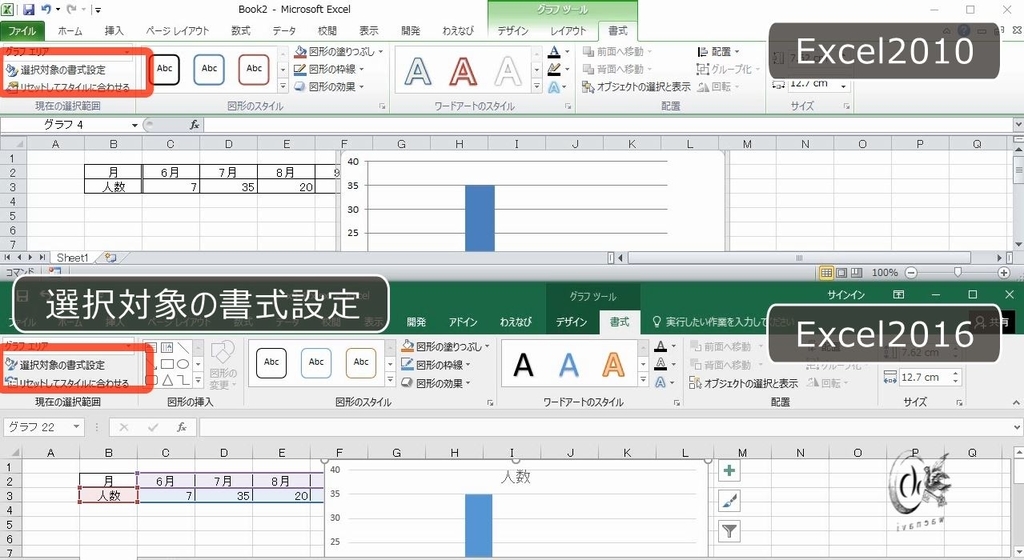Viewport: 1024px width, 560px height.
Task: Switch to レイアウト chart tab in Excel 2010
Action: [568, 31]
